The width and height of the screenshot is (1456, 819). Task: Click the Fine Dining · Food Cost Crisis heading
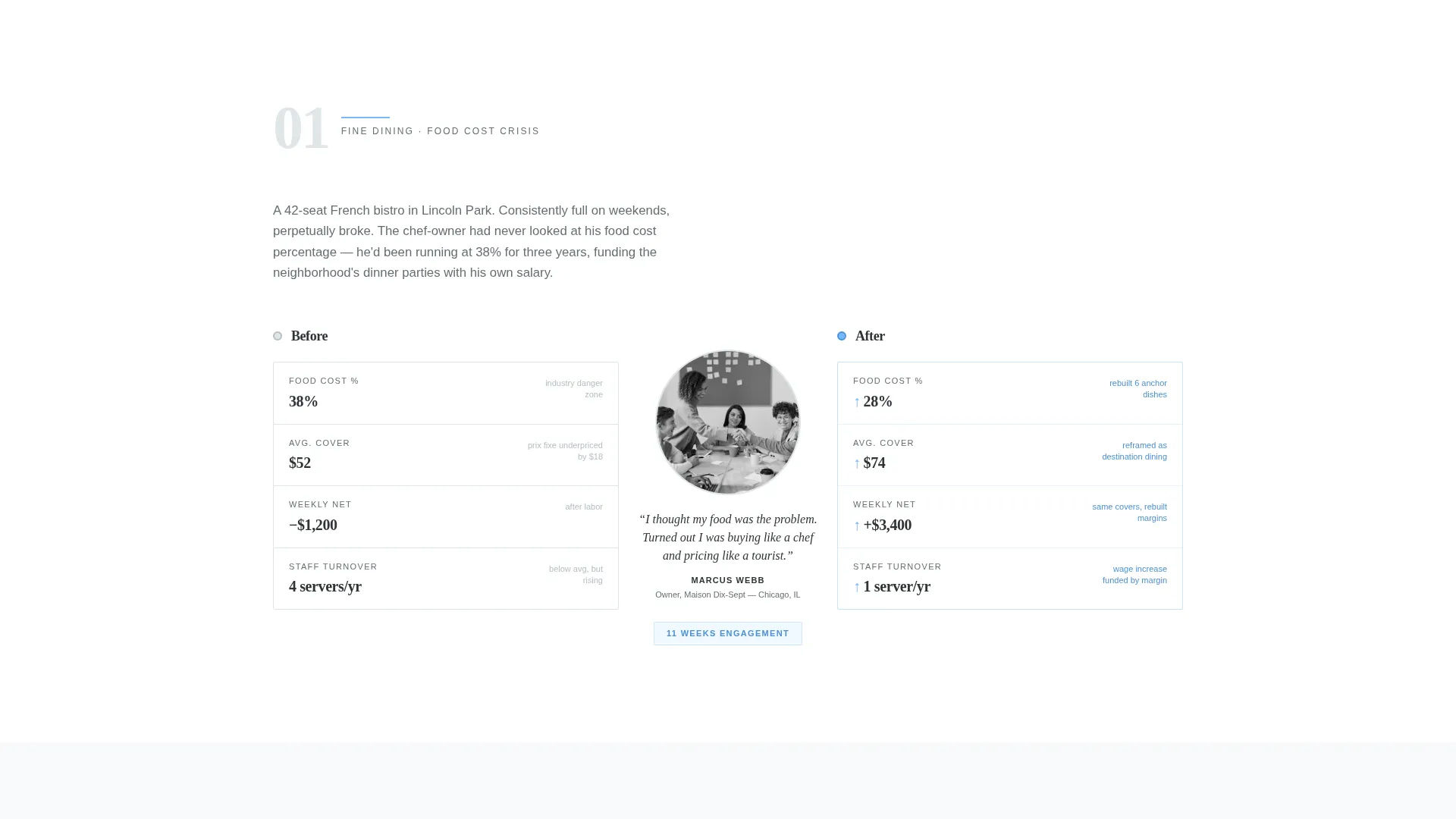click(x=440, y=131)
